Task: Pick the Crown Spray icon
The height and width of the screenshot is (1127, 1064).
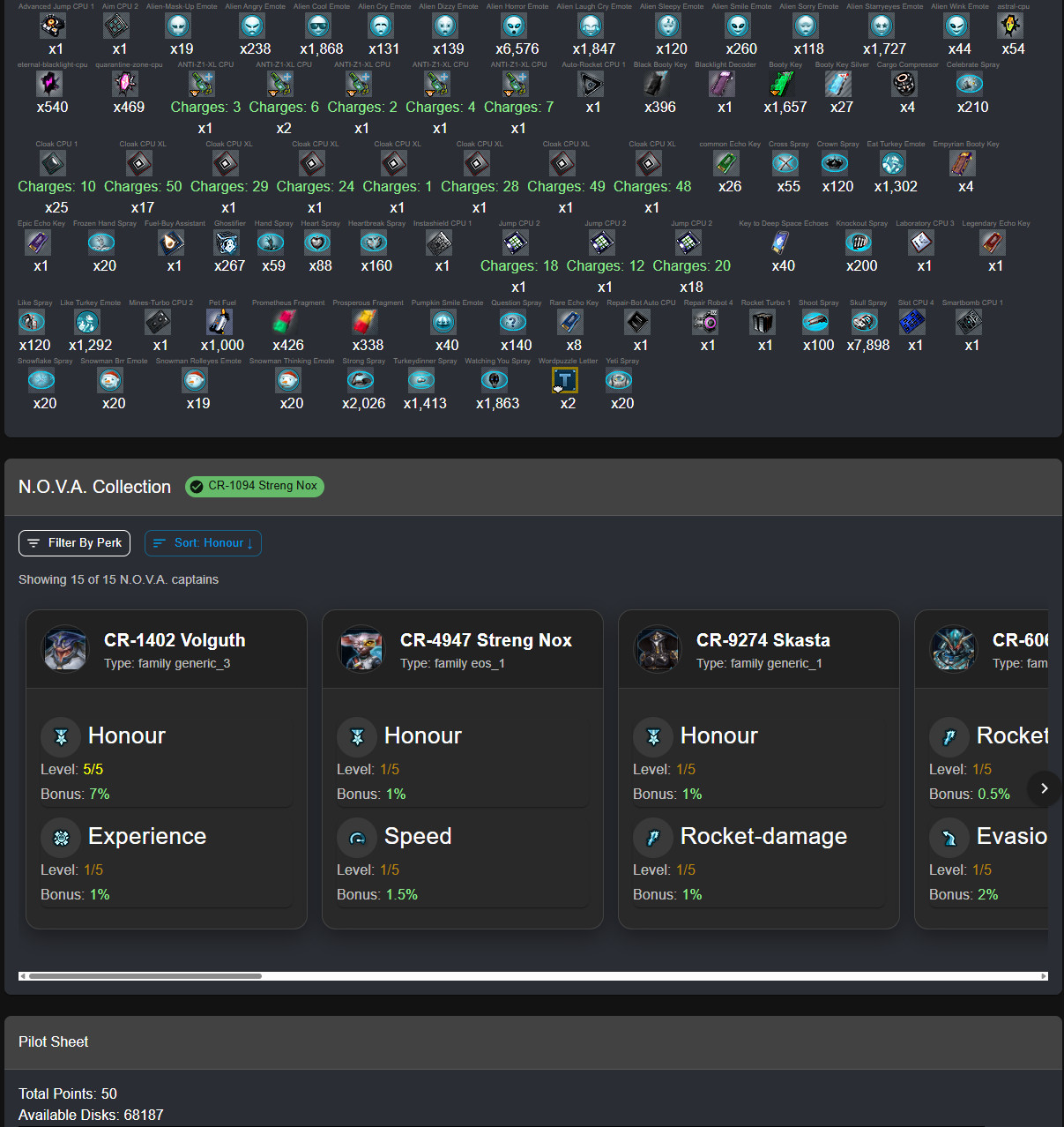Action: tap(835, 164)
